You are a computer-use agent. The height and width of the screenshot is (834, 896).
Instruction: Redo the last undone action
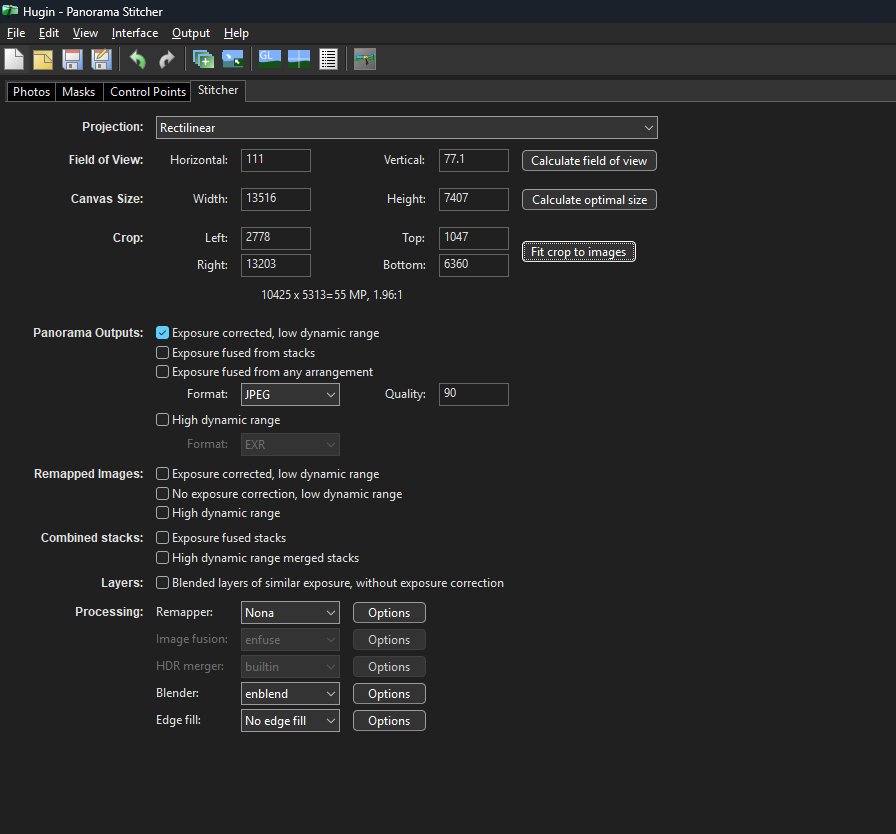166,59
